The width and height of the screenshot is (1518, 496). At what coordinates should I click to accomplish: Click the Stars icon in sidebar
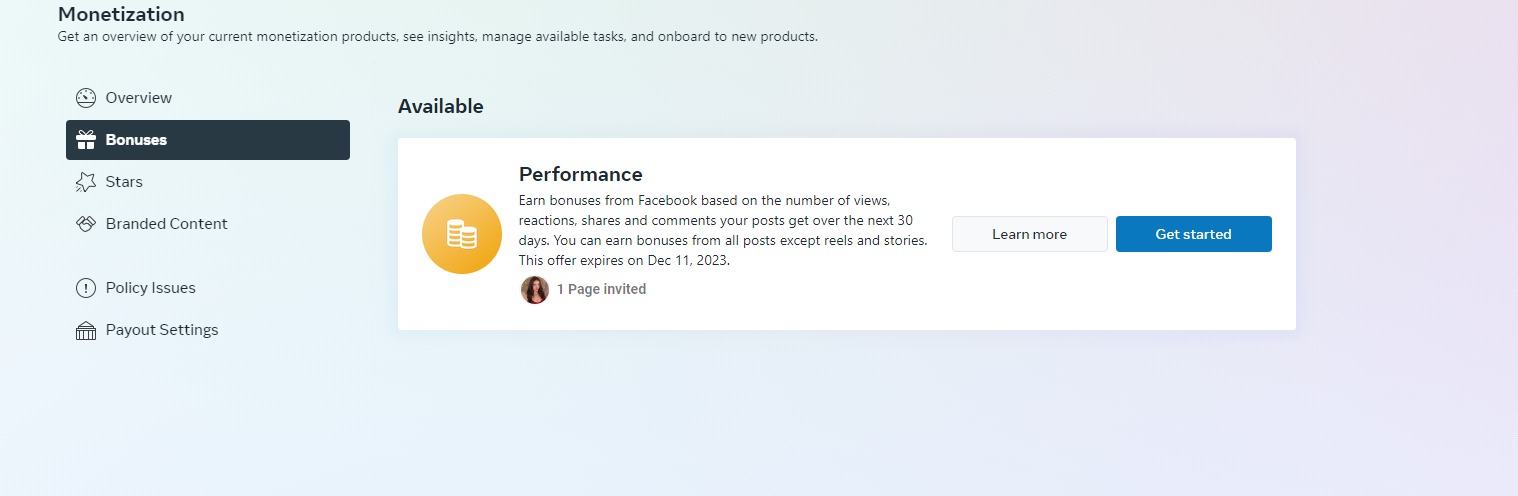[86, 182]
